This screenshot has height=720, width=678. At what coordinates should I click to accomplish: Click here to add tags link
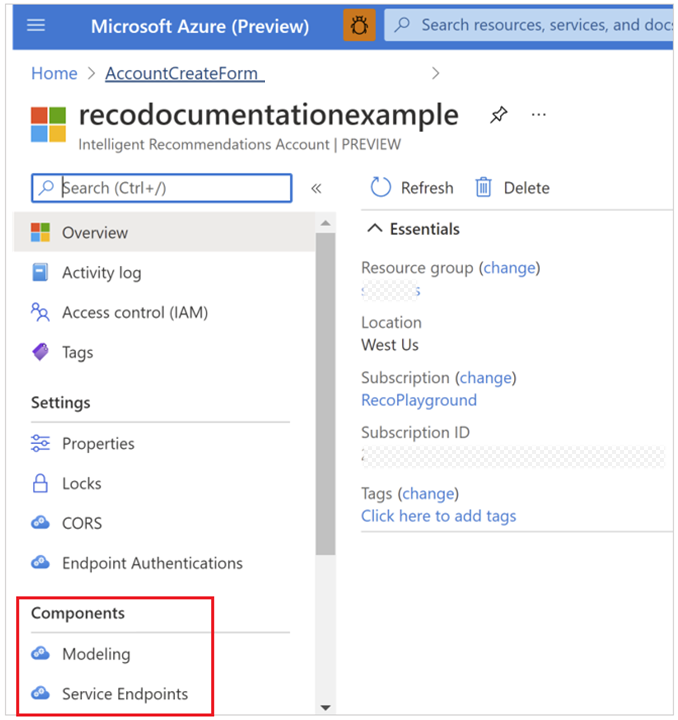438,516
